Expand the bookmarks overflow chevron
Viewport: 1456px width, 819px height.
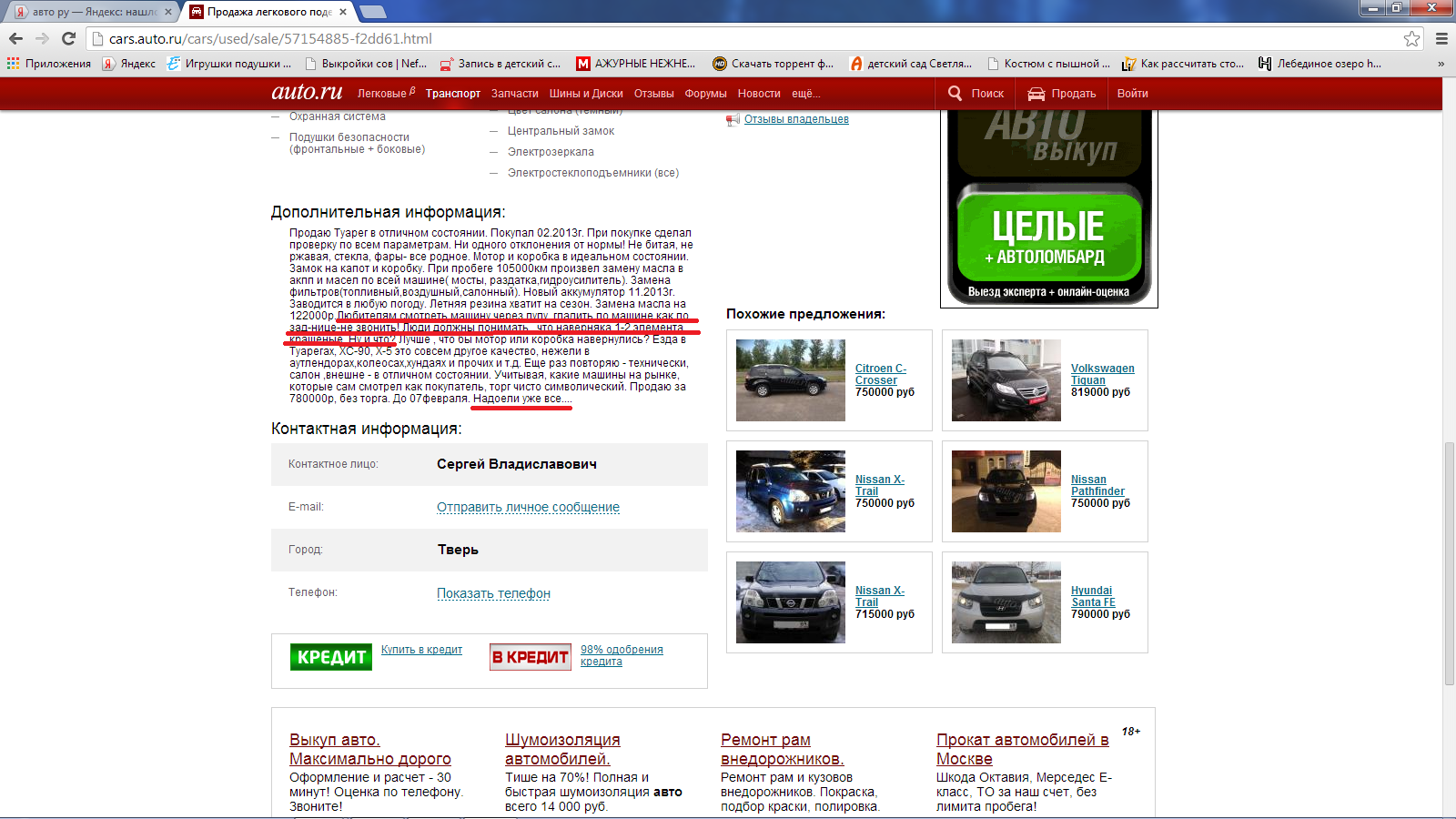pyautogui.click(x=1441, y=64)
